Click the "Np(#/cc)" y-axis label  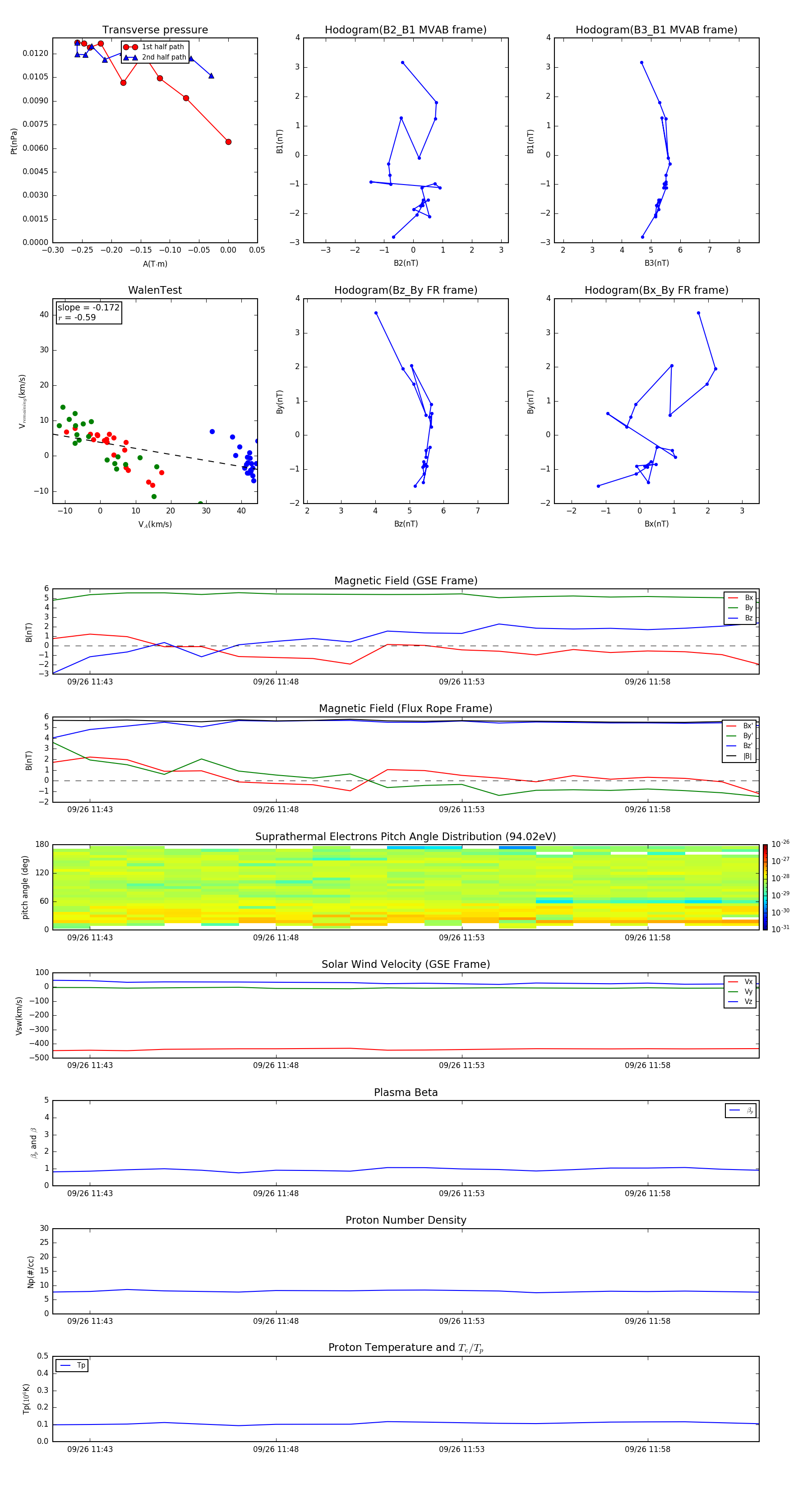[x=31, y=1271]
